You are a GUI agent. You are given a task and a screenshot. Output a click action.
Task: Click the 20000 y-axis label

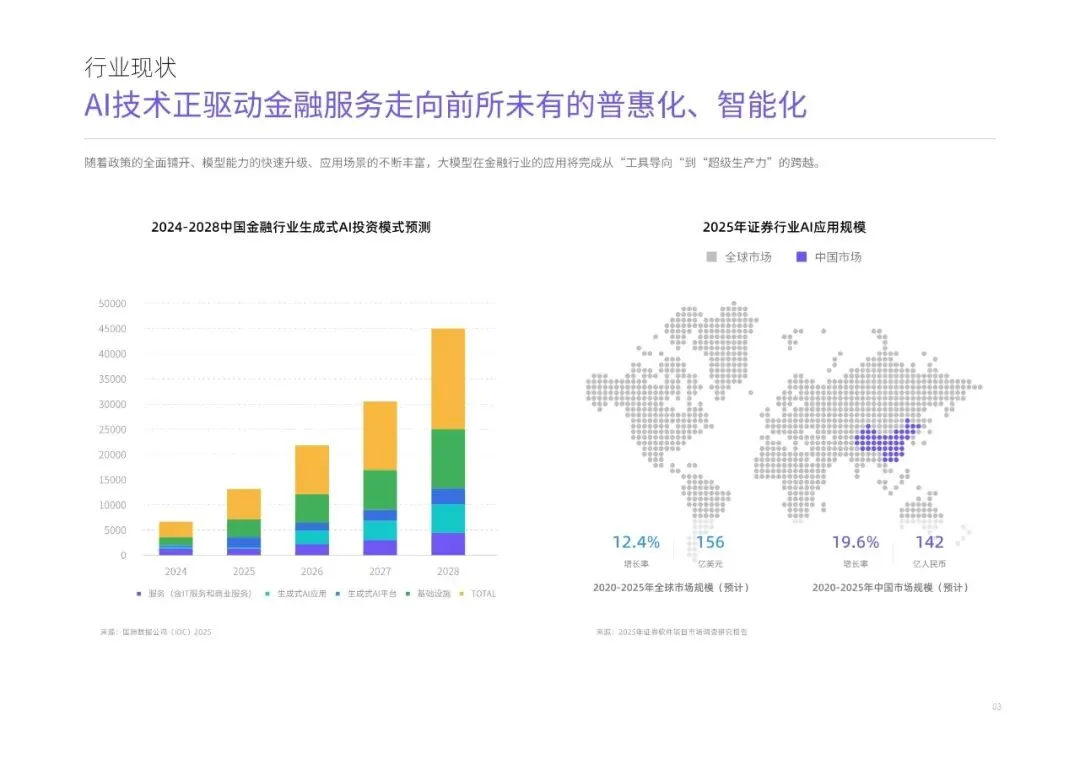112,455
